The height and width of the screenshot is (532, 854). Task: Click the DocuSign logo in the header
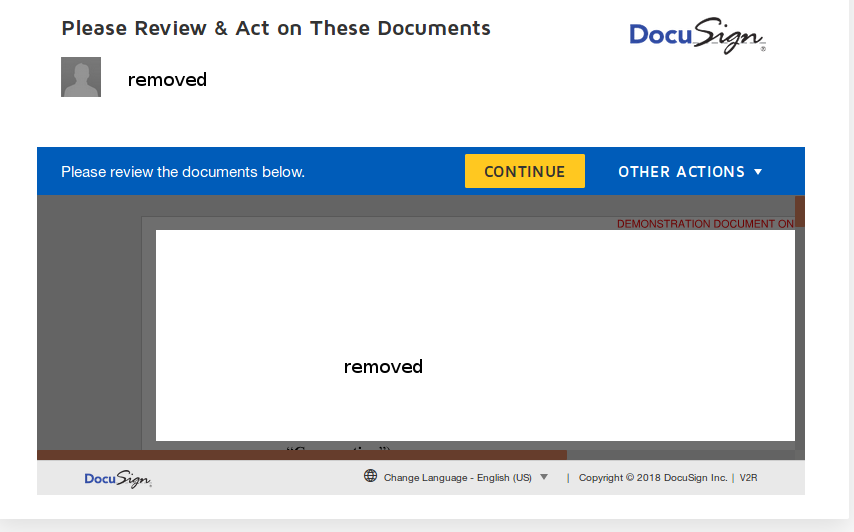point(697,36)
